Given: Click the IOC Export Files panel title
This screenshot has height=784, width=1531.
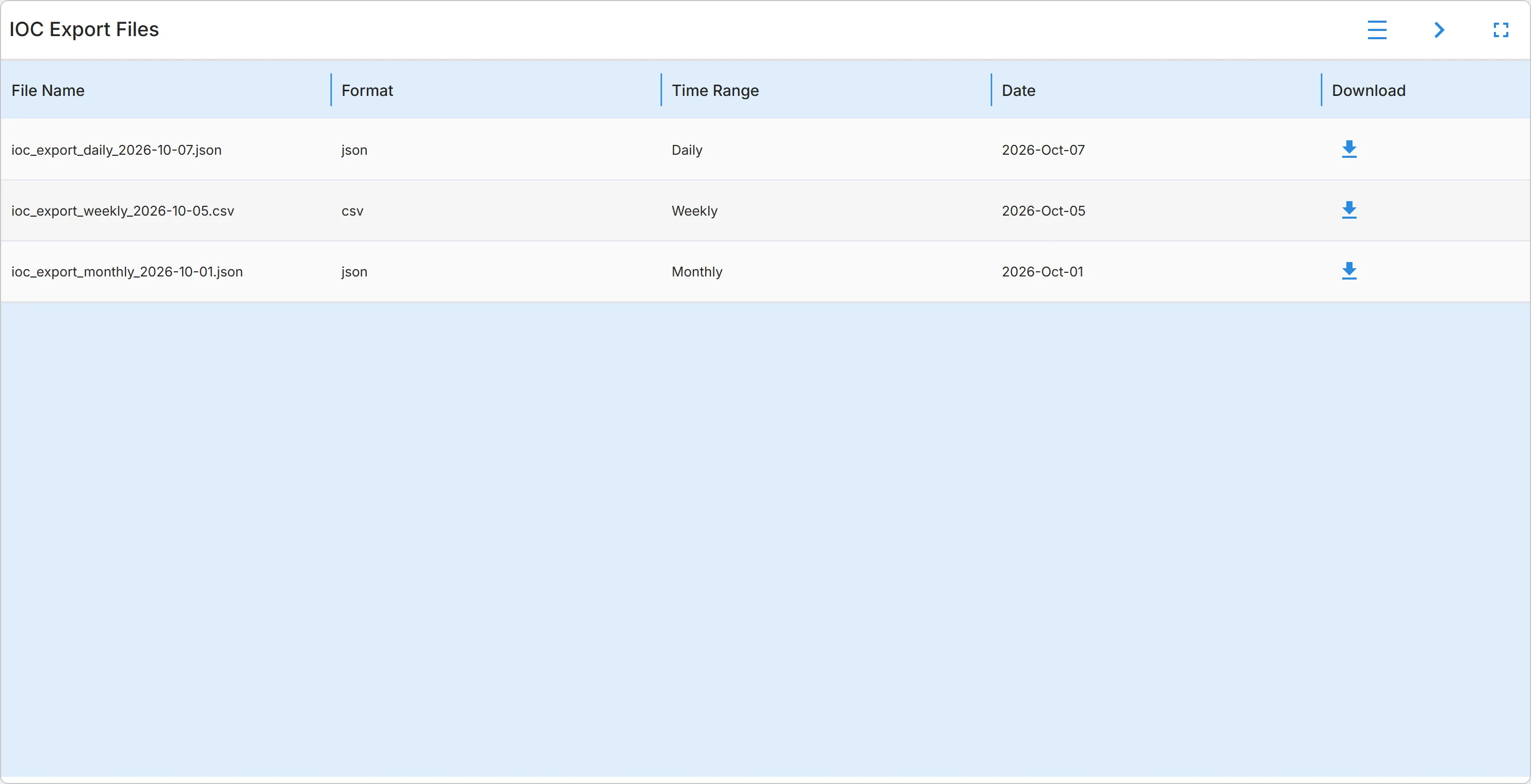Looking at the screenshot, I should [x=85, y=29].
